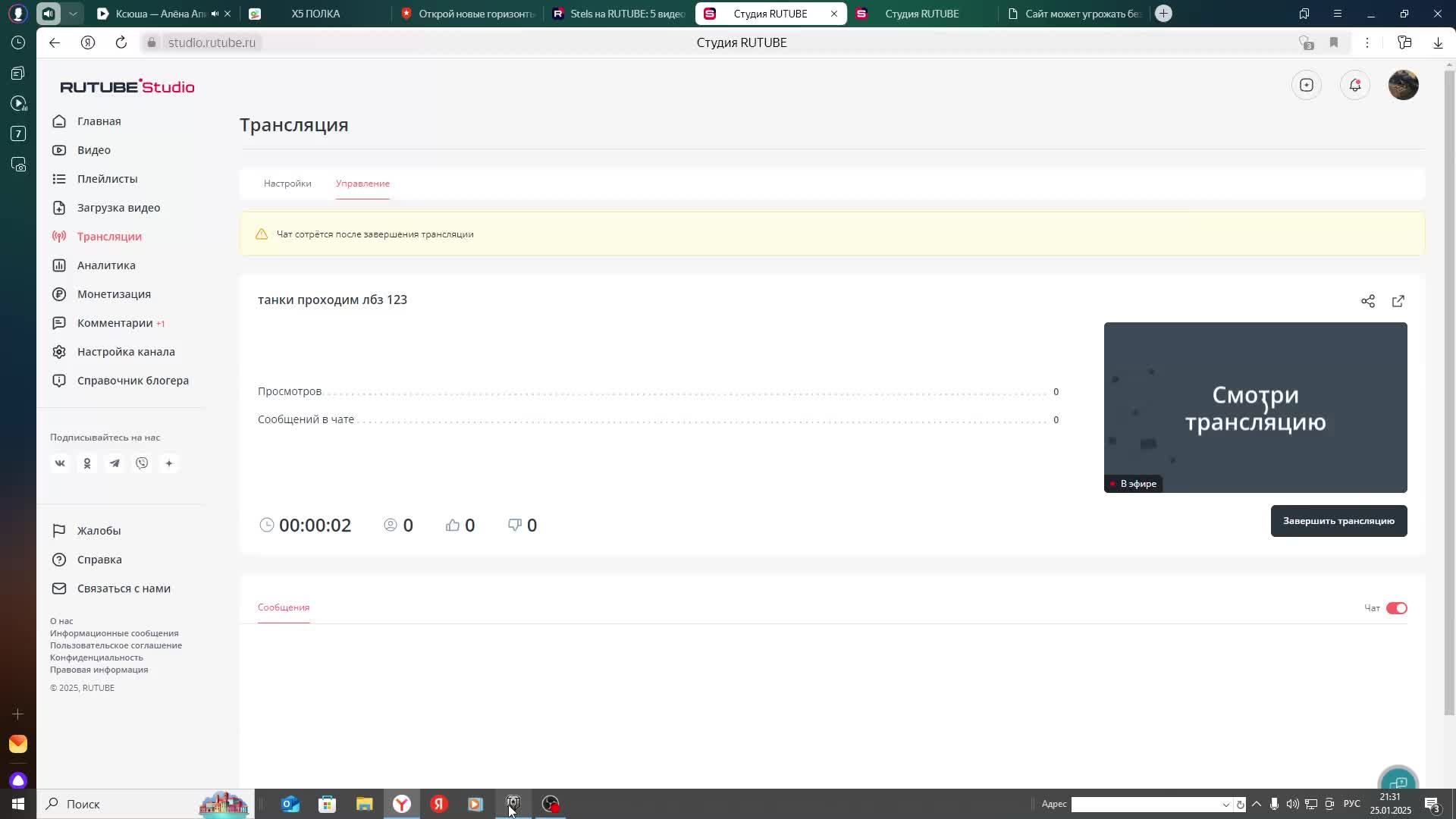Screen dimensions: 1456x819
Task: Open Монетизация in the sidebar
Action: click(x=114, y=294)
